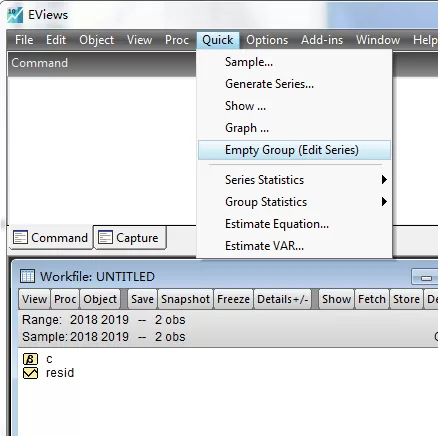The height and width of the screenshot is (436, 438).
Task: Click the EViews application logo icon
Action: (15, 15)
